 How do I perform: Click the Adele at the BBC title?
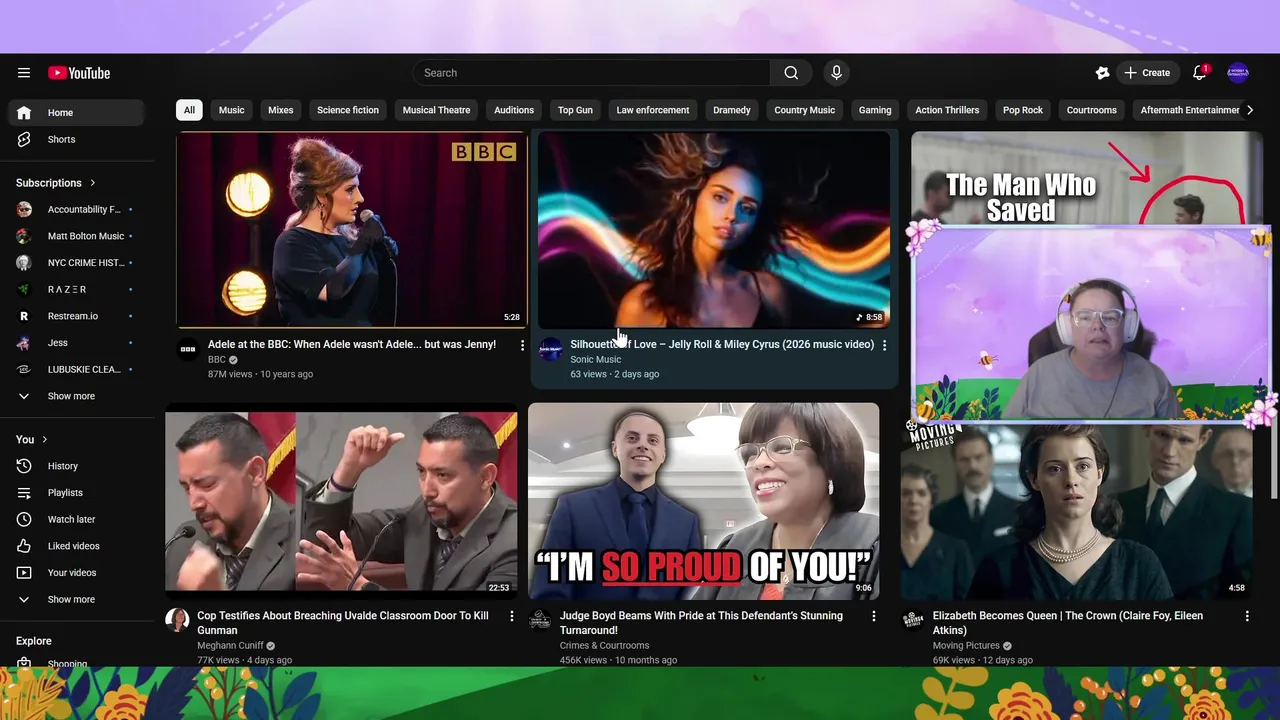coord(352,345)
